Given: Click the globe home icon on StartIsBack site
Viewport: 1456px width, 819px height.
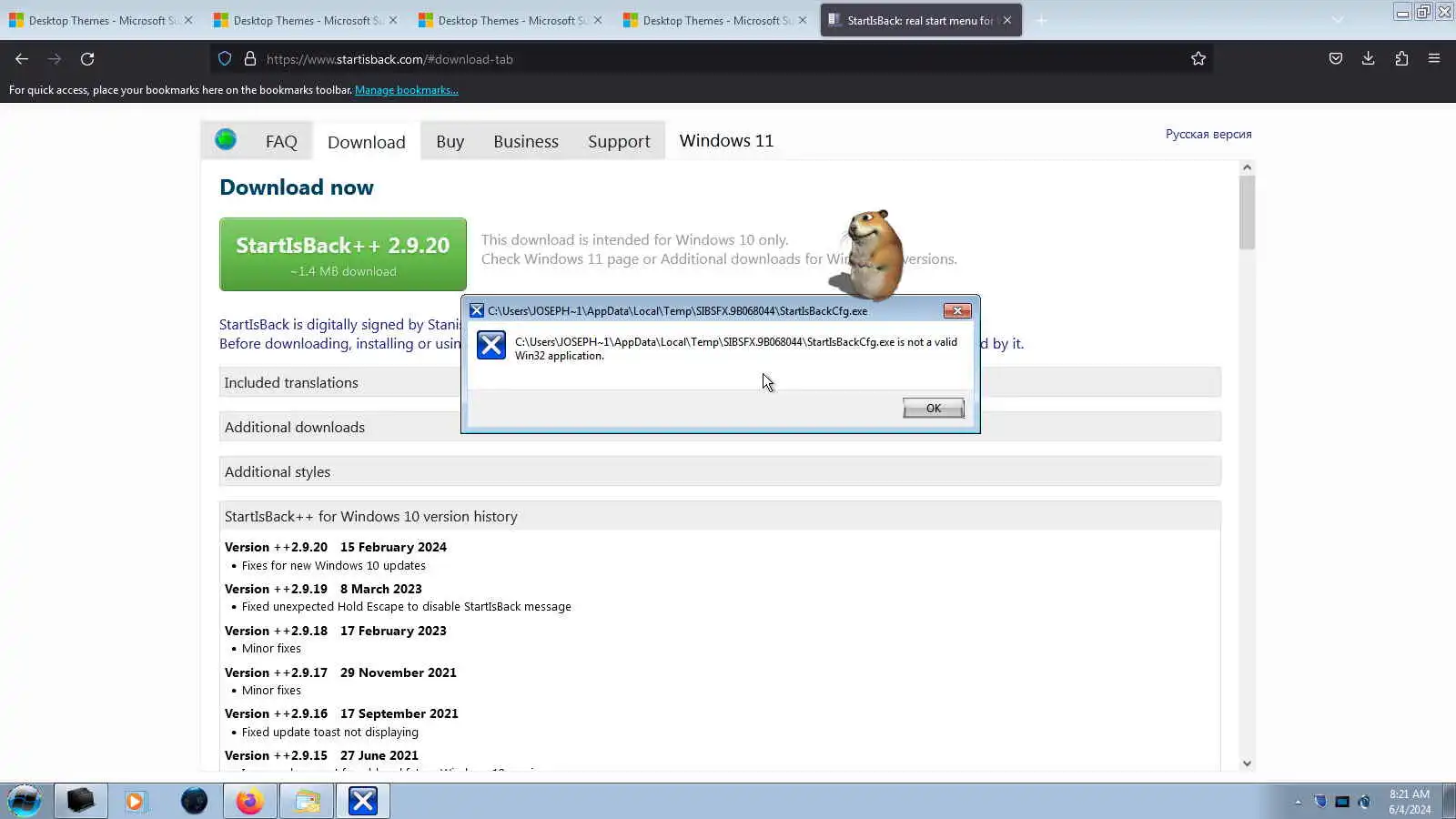Looking at the screenshot, I should coord(226,140).
